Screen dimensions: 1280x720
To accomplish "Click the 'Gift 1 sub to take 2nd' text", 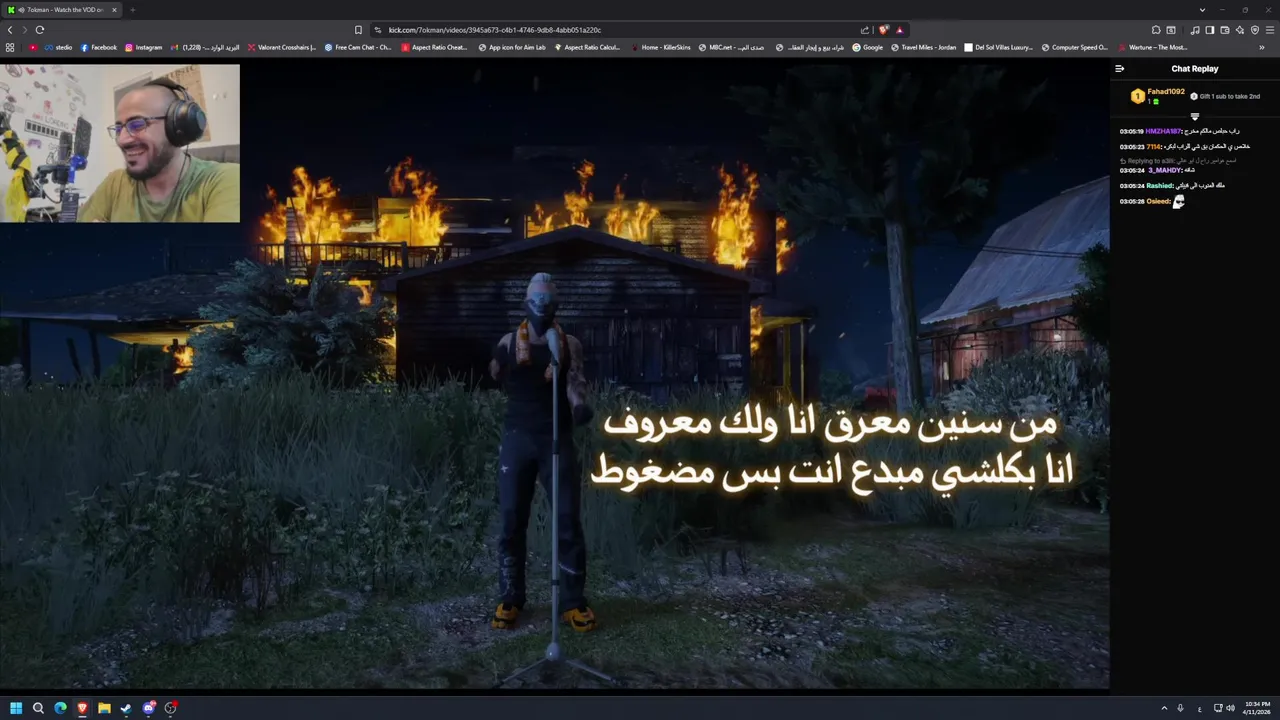I will [x=1229, y=96].
